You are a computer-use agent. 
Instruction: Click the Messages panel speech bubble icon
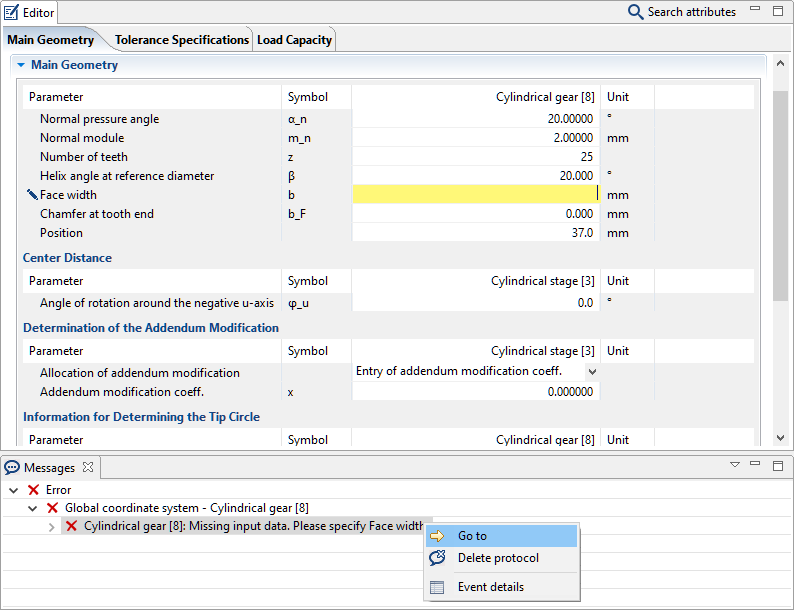point(12,467)
